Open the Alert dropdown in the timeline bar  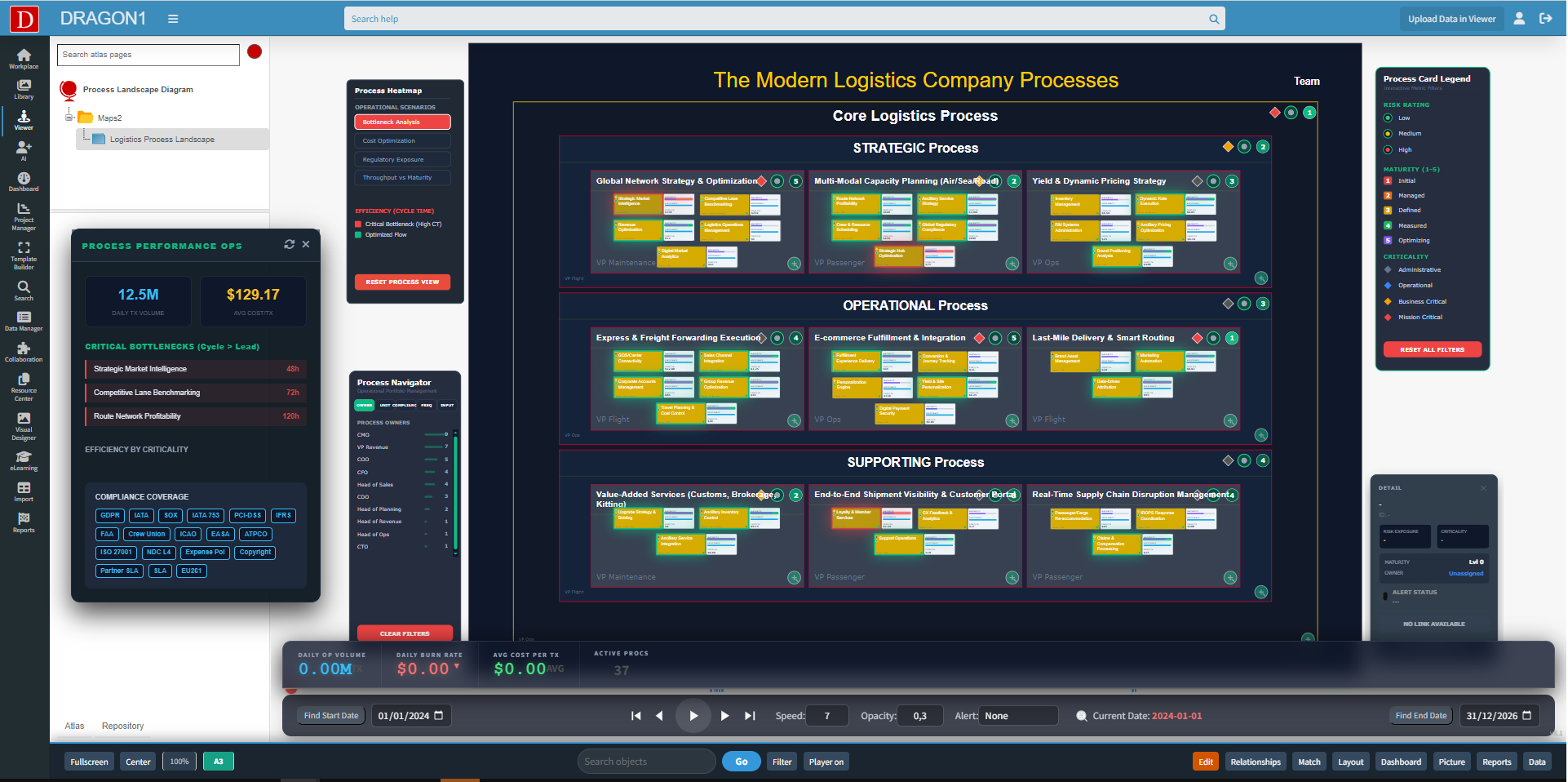tap(1018, 716)
